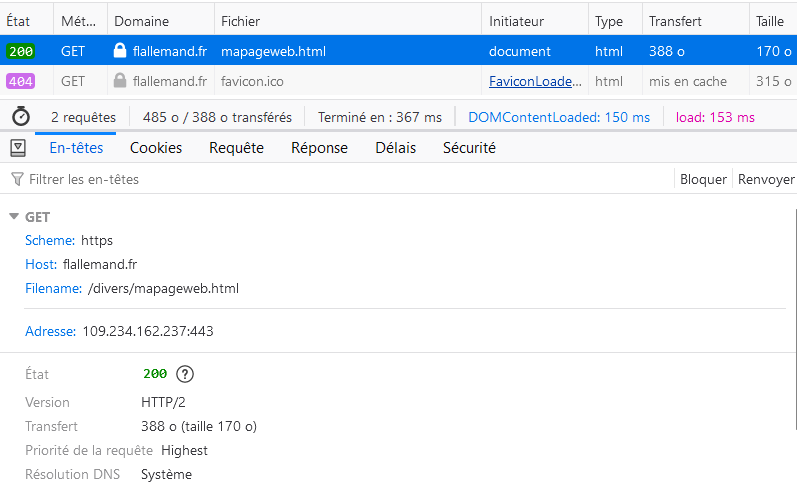Open the status code help question icon
The height and width of the screenshot is (491, 797).
[184, 374]
